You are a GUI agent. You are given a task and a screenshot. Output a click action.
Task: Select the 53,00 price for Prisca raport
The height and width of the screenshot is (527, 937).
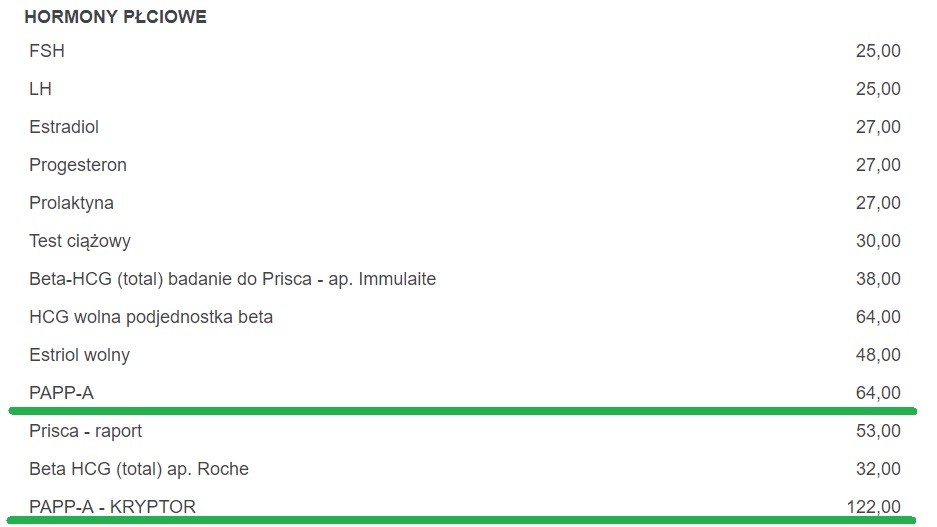pos(878,431)
